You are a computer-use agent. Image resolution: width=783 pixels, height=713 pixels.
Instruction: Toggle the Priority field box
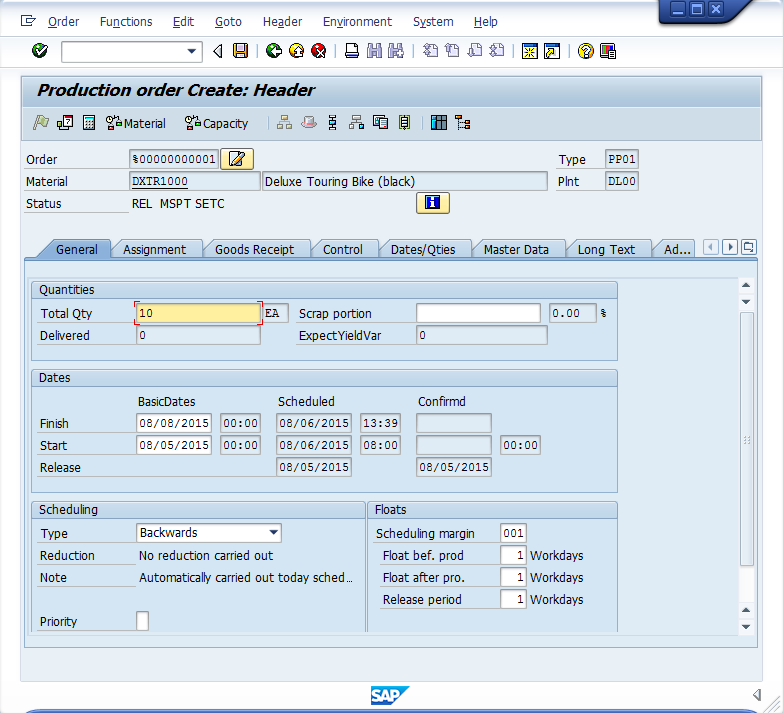coord(142,621)
